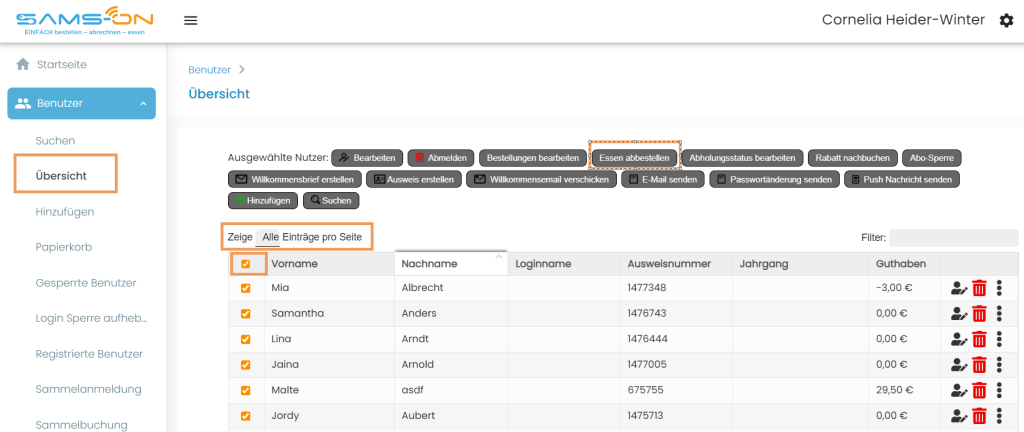Click the Passwortänderung senden button
This screenshot has height=432, width=1024.
775,179
